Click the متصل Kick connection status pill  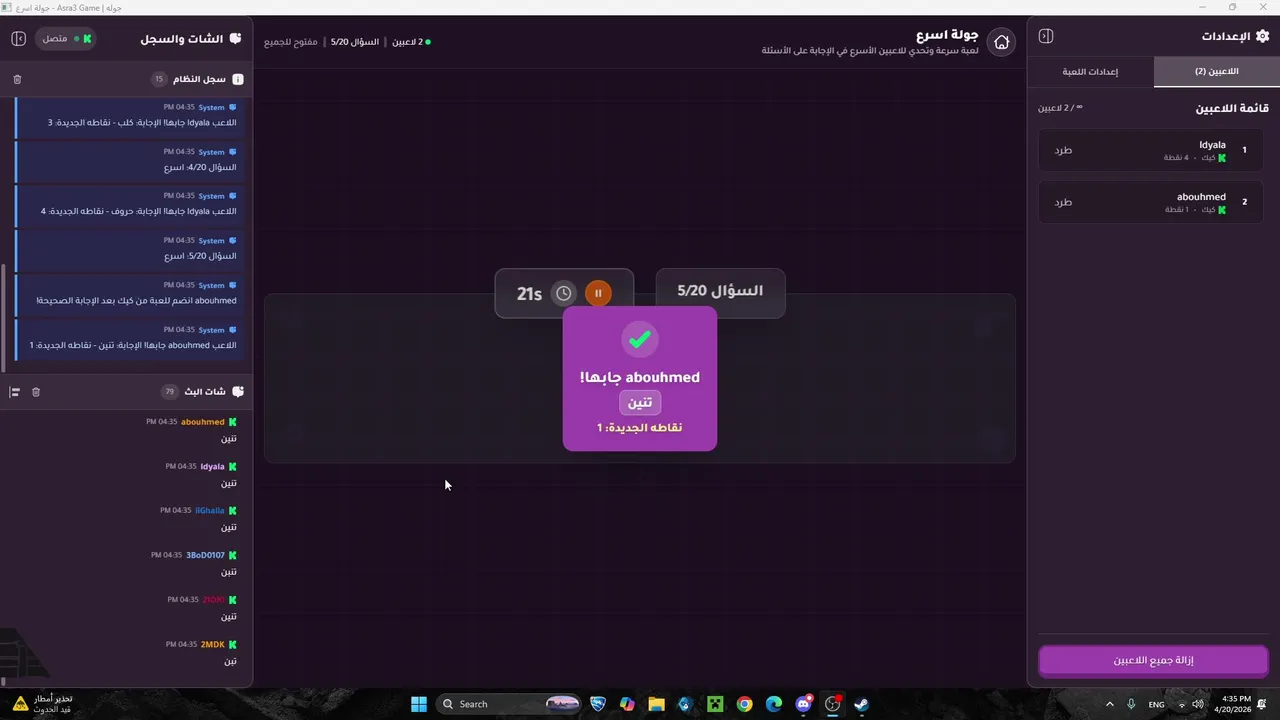click(x=67, y=39)
